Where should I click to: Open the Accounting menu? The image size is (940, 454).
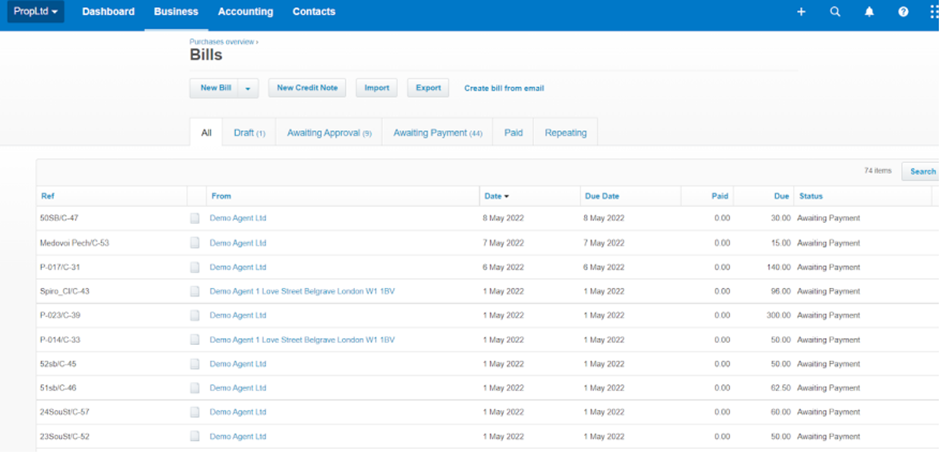(245, 12)
